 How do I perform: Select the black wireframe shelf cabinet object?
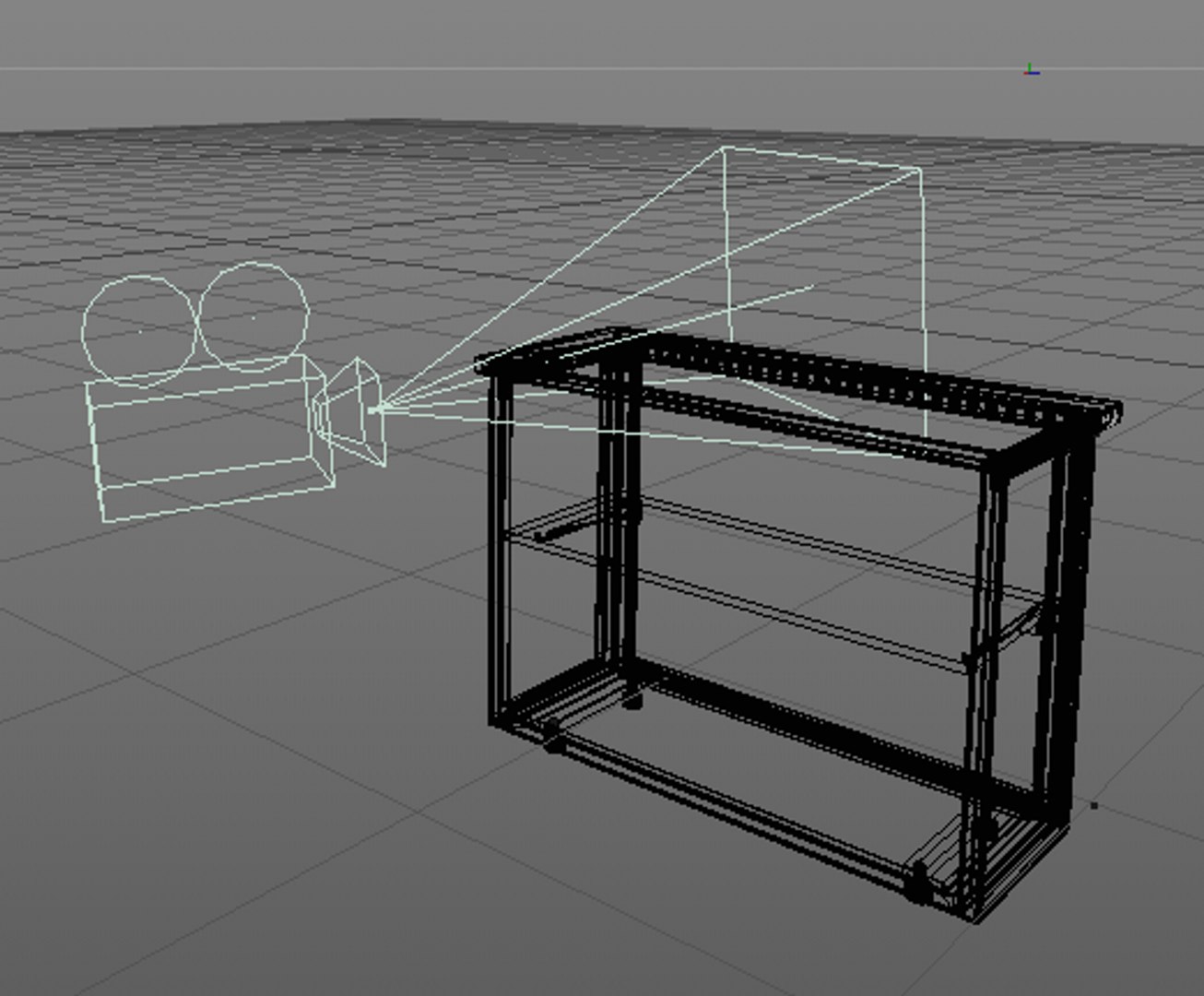click(x=797, y=624)
